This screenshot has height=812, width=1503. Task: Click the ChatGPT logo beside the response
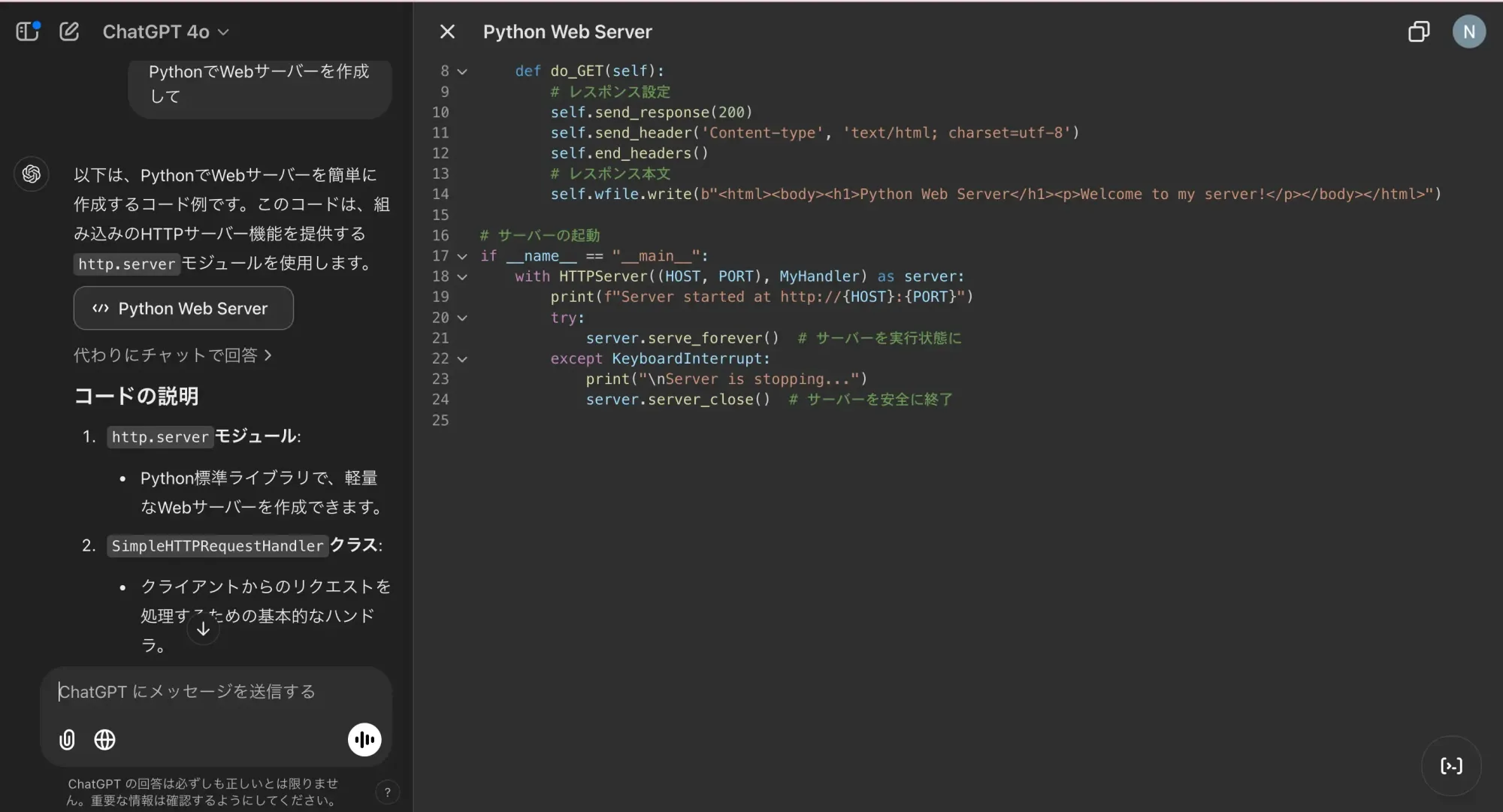point(32,174)
